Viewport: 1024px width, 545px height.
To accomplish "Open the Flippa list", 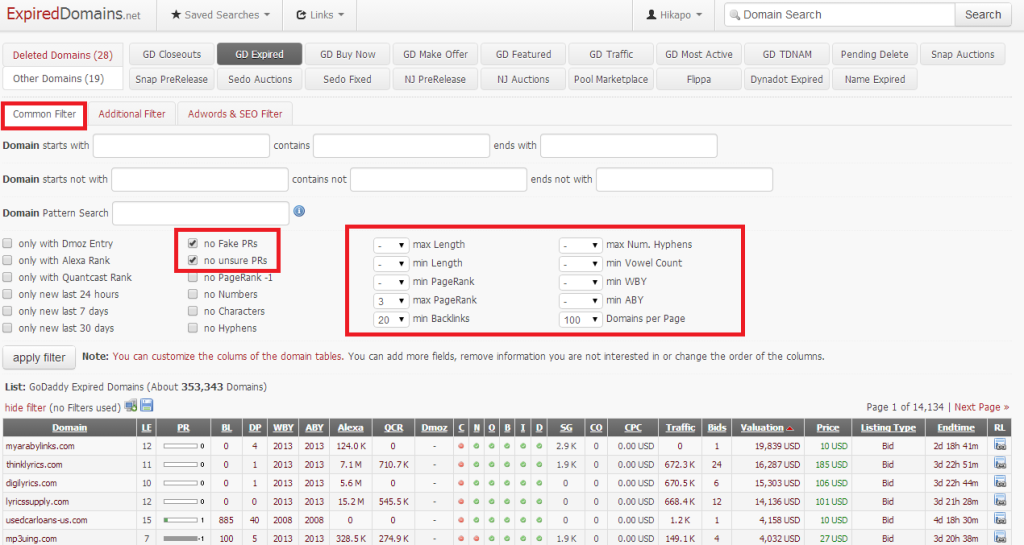I will (699, 79).
